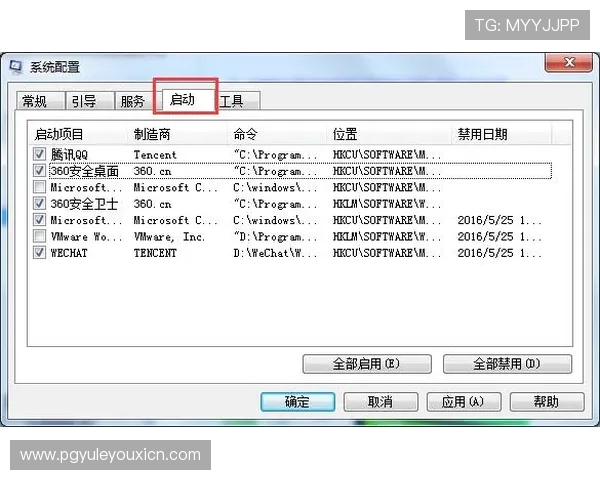Click HKLM\SOFTWARE\W... location in 360安全卫士 row
This screenshot has width=600, height=480.
pyautogui.click(x=387, y=204)
